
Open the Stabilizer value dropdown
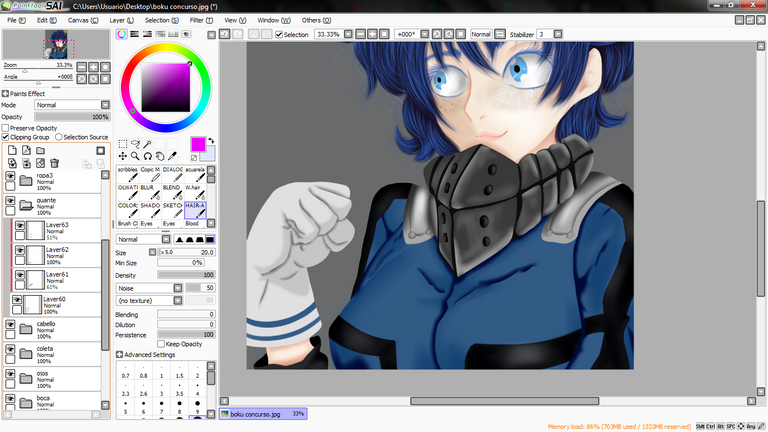click(558, 34)
